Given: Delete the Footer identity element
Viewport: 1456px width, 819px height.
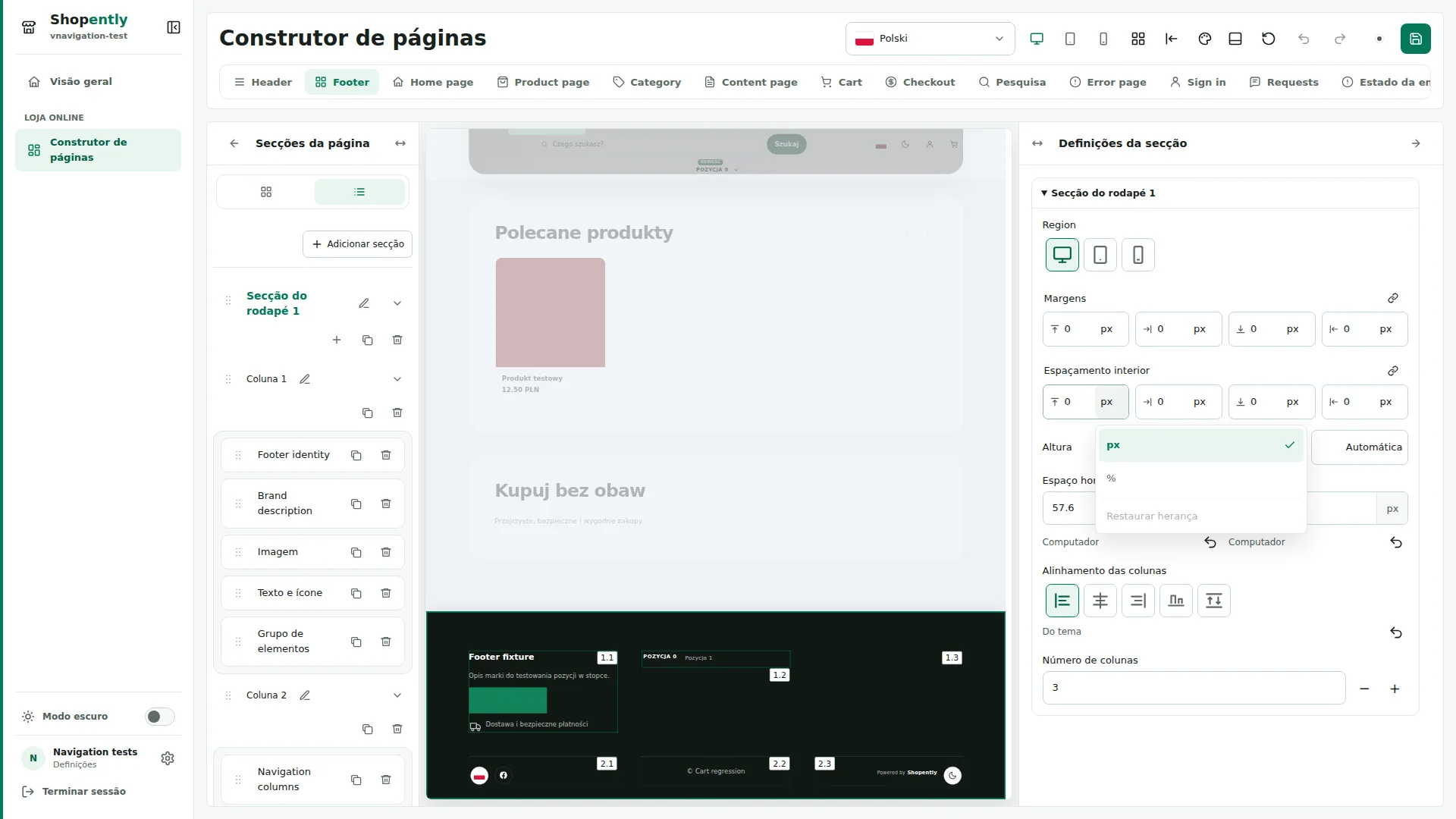Looking at the screenshot, I should [x=386, y=455].
